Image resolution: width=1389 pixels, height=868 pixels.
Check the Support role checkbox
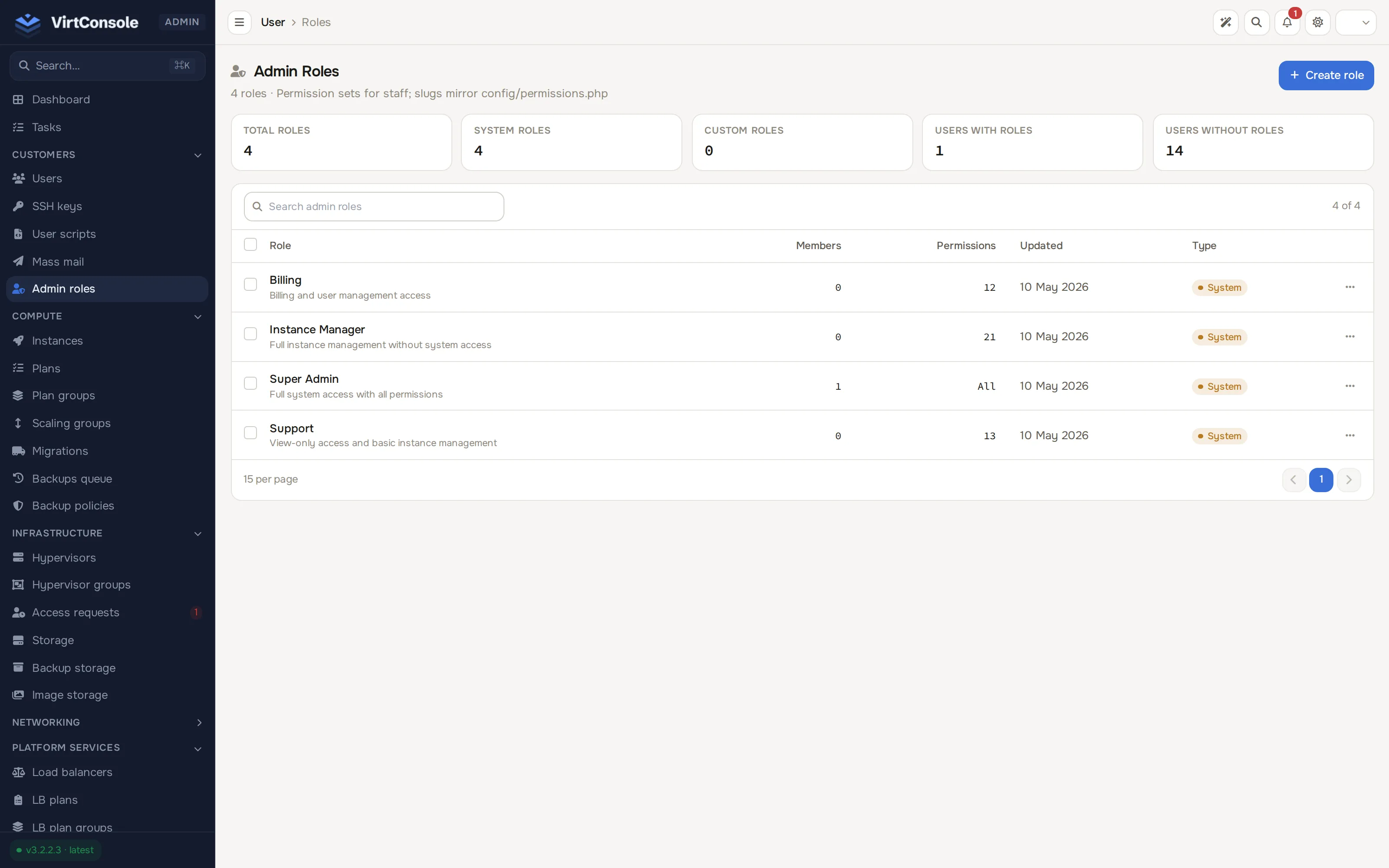pos(250,432)
